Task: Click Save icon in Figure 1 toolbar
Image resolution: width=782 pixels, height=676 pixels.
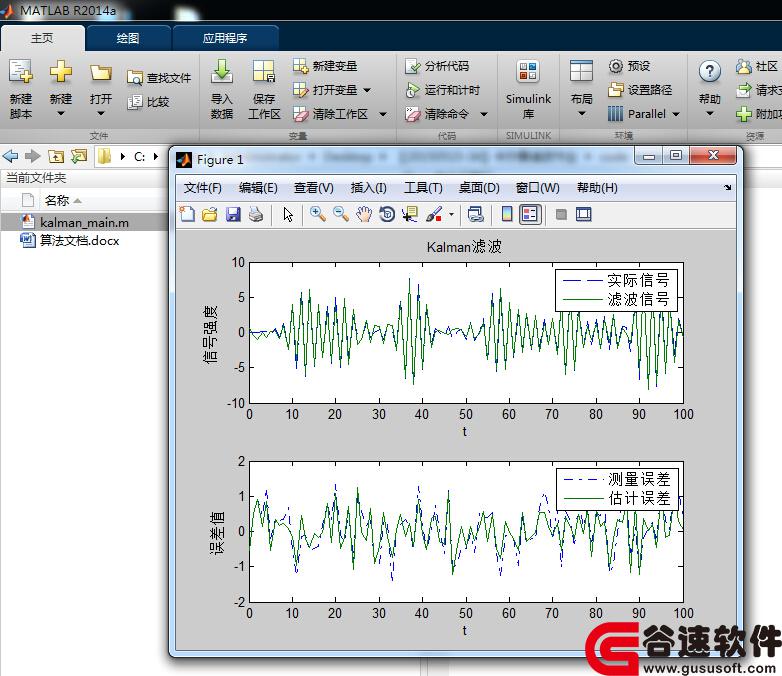Action: click(x=233, y=215)
